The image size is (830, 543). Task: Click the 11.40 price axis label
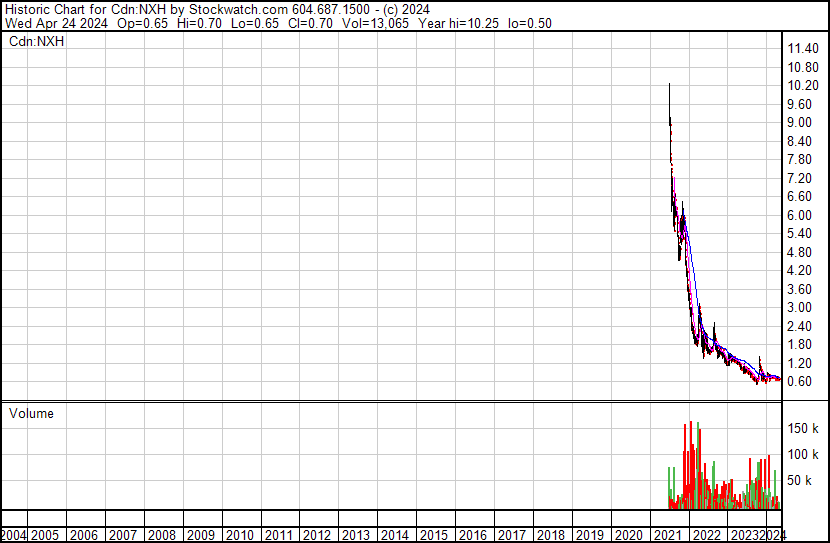tap(803, 49)
